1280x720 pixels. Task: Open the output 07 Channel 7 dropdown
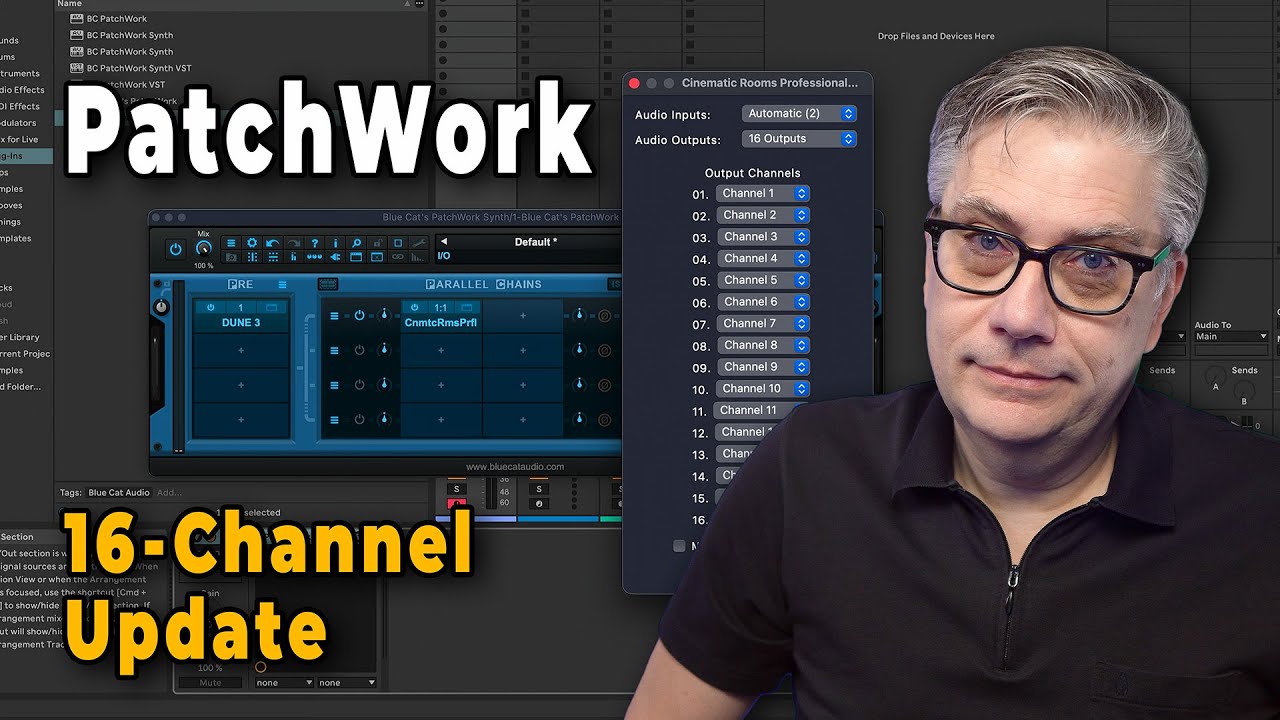(x=762, y=323)
